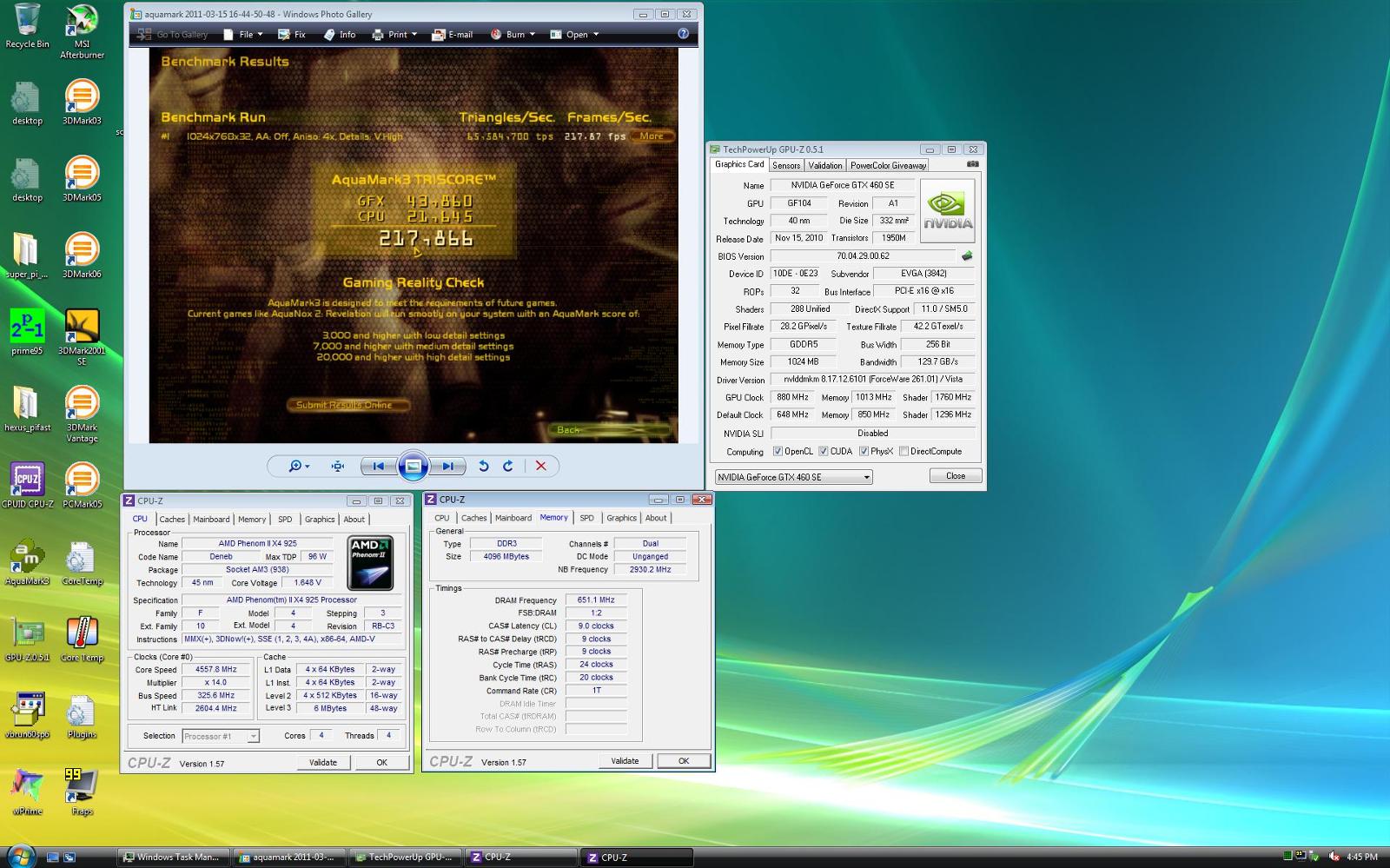Viewport: 1390px width, 868px height.
Task: Switch to TechPowerUp GPU-Z taskbar item
Action: coord(405,858)
